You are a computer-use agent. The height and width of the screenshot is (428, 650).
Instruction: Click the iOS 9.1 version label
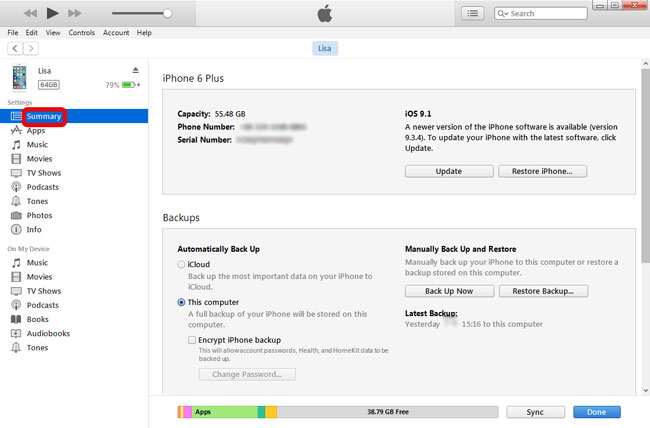pos(418,114)
